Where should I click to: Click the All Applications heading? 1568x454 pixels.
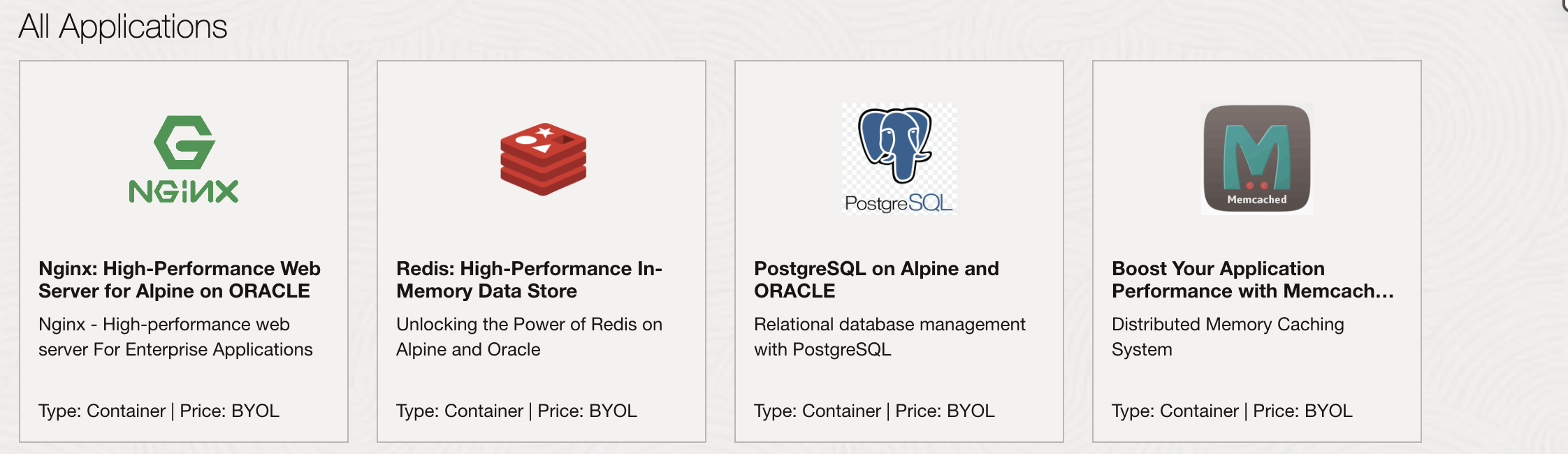[x=123, y=27]
